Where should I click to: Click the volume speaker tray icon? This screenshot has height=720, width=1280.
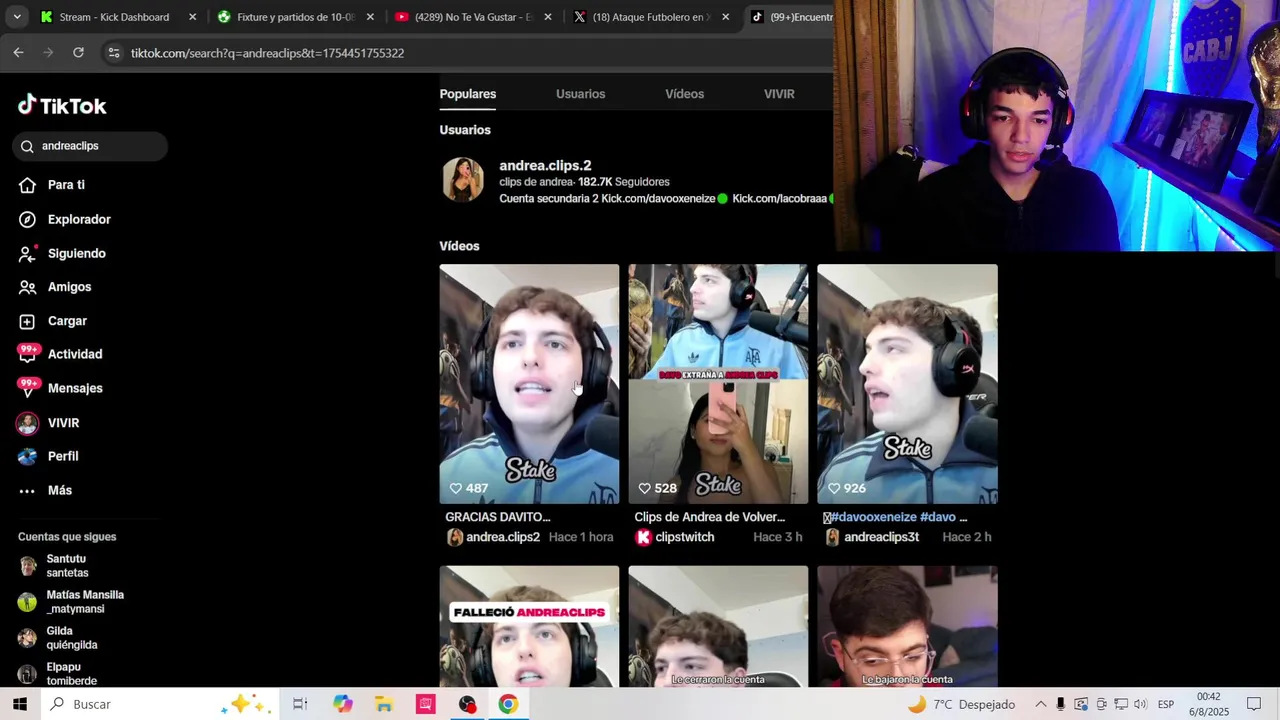coord(1140,704)
